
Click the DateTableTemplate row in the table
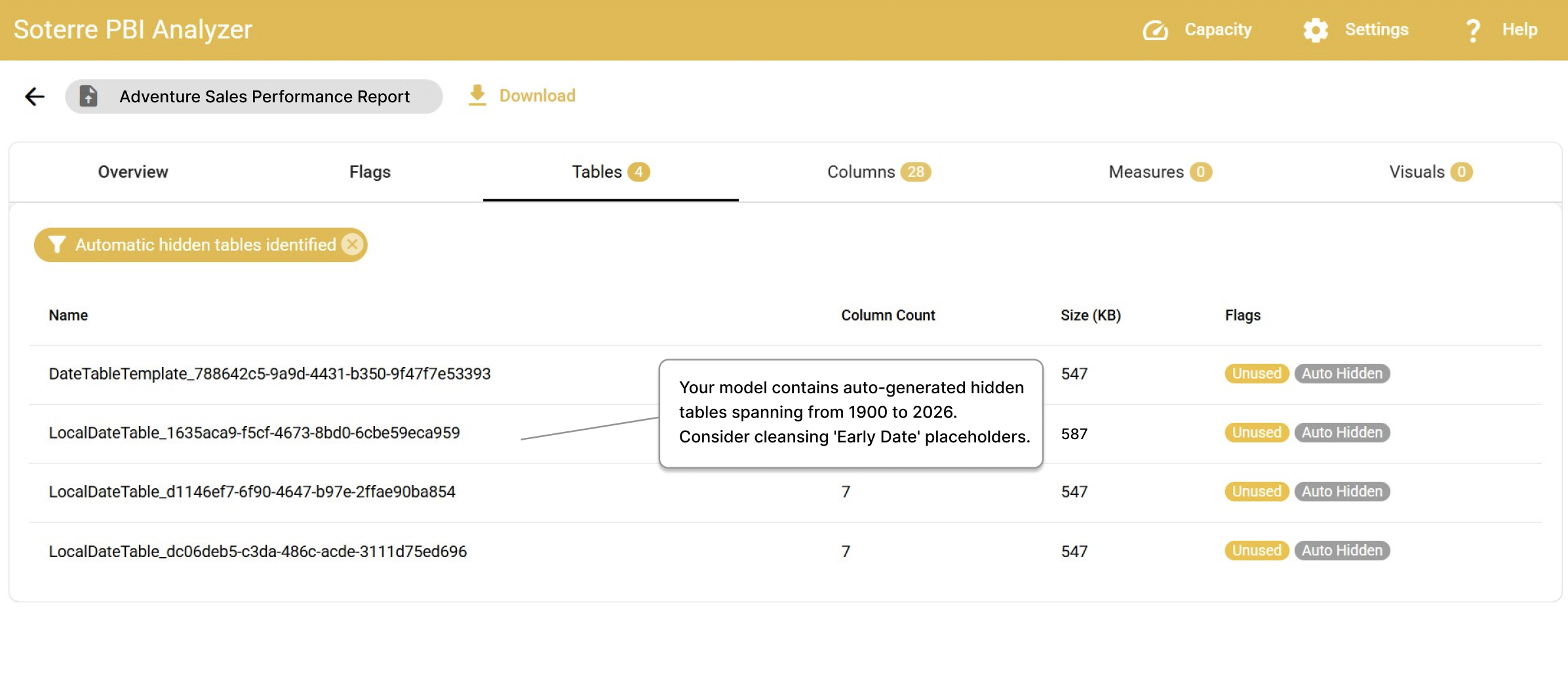pos(269,374)
